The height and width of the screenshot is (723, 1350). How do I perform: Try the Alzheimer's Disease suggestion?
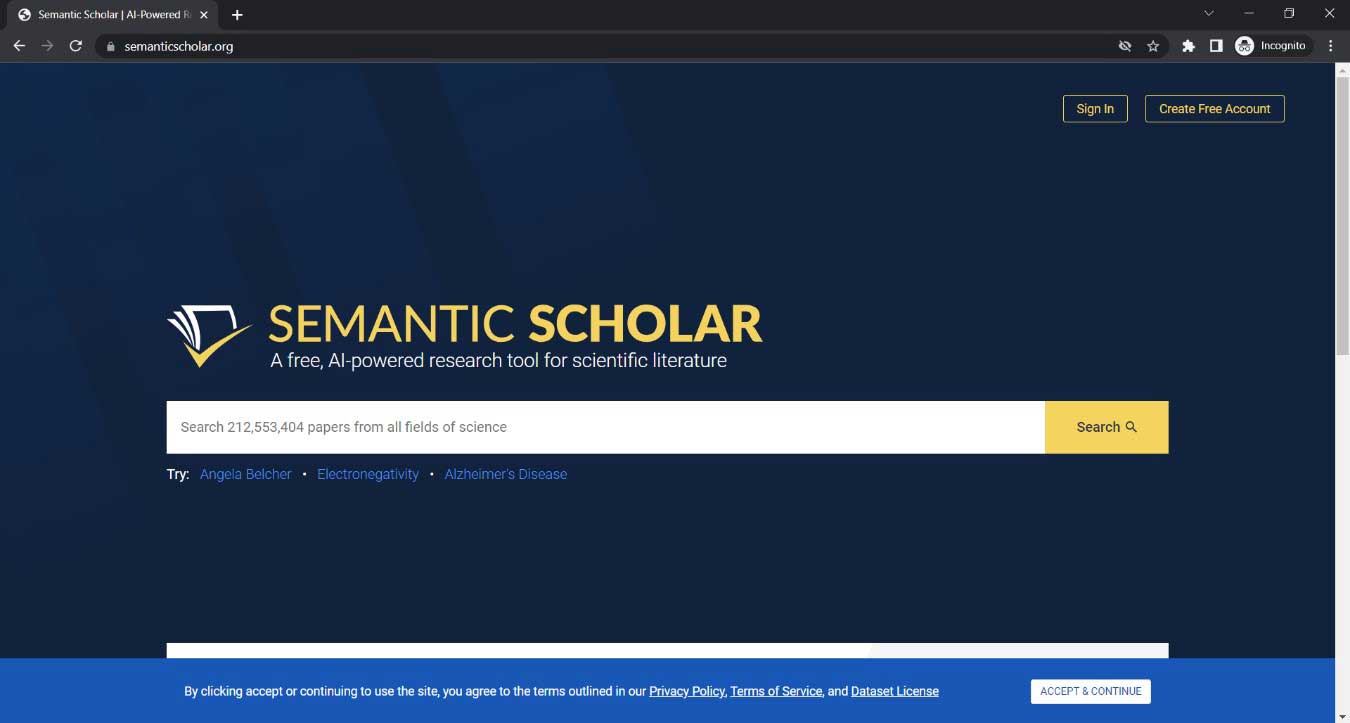(506, 474)
